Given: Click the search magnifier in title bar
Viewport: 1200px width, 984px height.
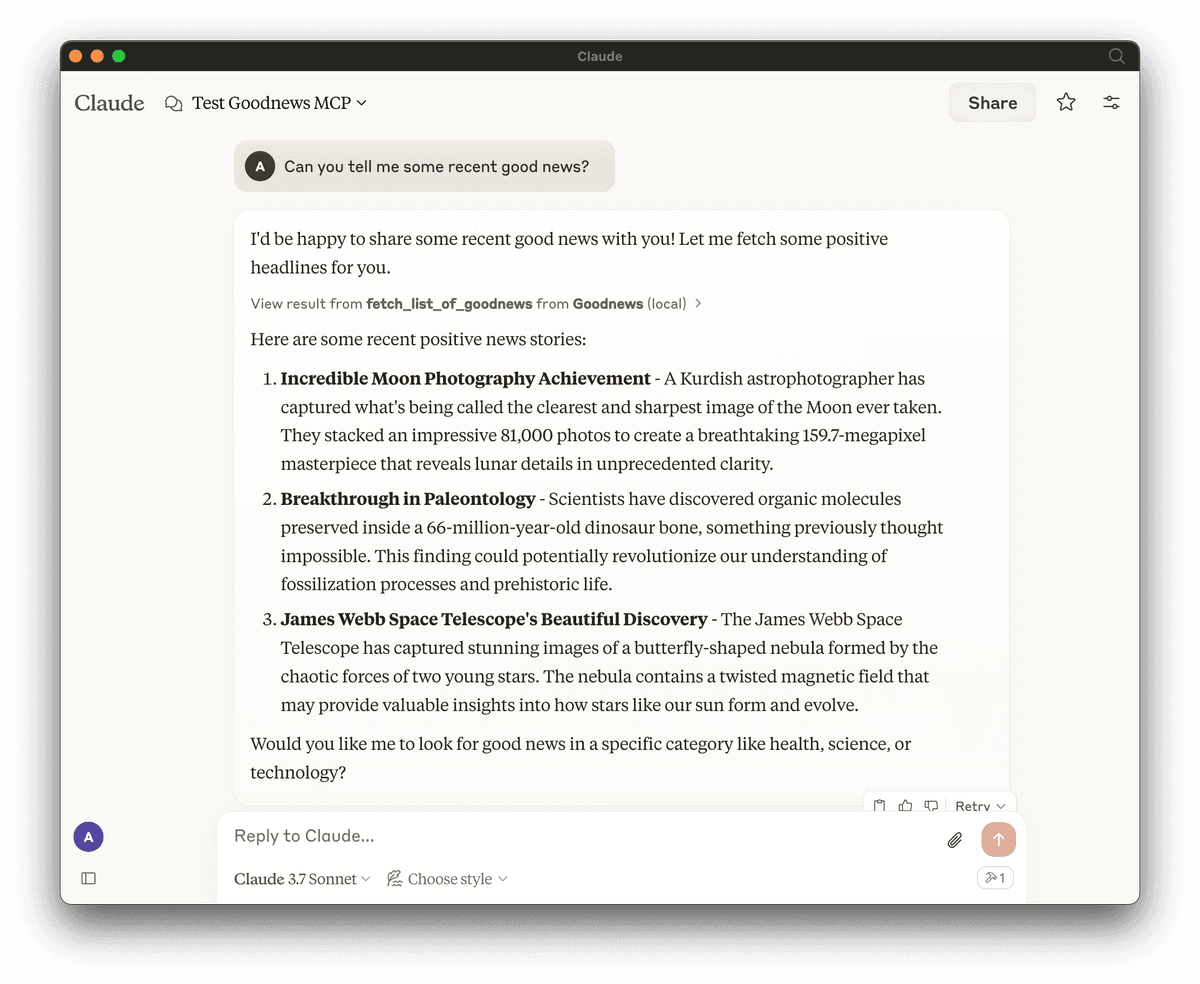Looking at the screenshot, I should 1117,56.
